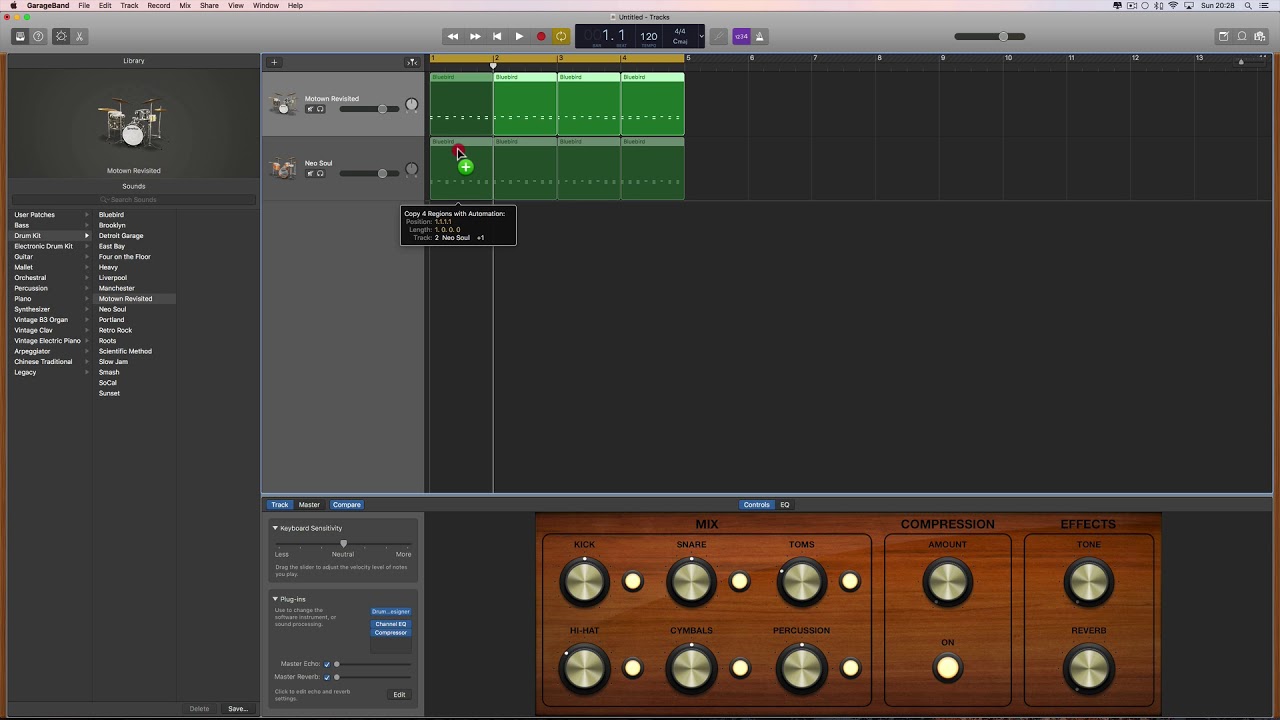Click the Drum...esigner instrument plug-in
Image resolution: width=1280 pixels, height=720 pixels.
coord(391,611)
